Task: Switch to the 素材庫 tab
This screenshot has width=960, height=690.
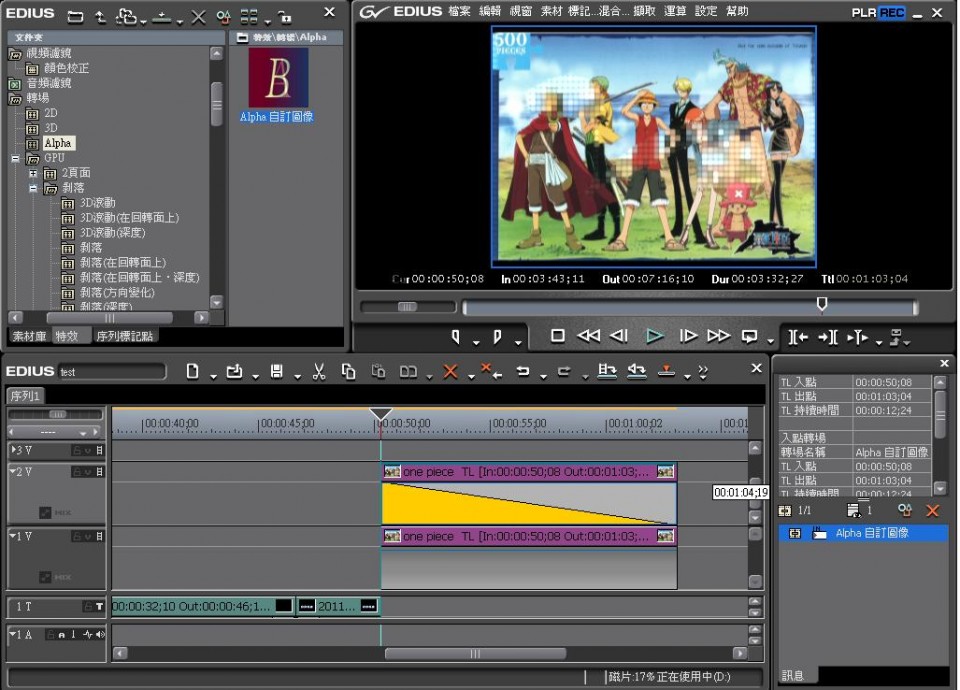Action: click(x=28, y=336)
